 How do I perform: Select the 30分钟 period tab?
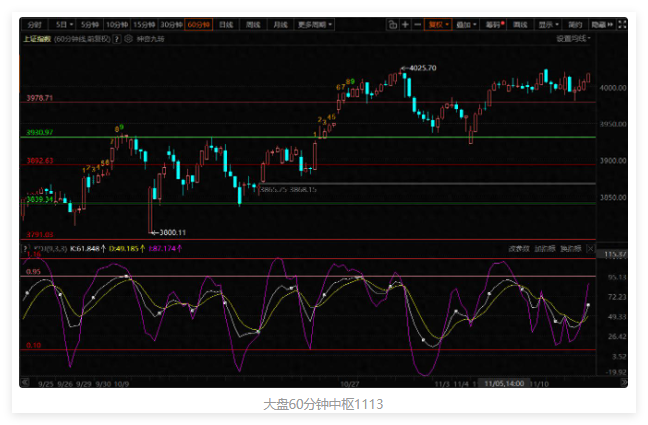coord(171,23)
